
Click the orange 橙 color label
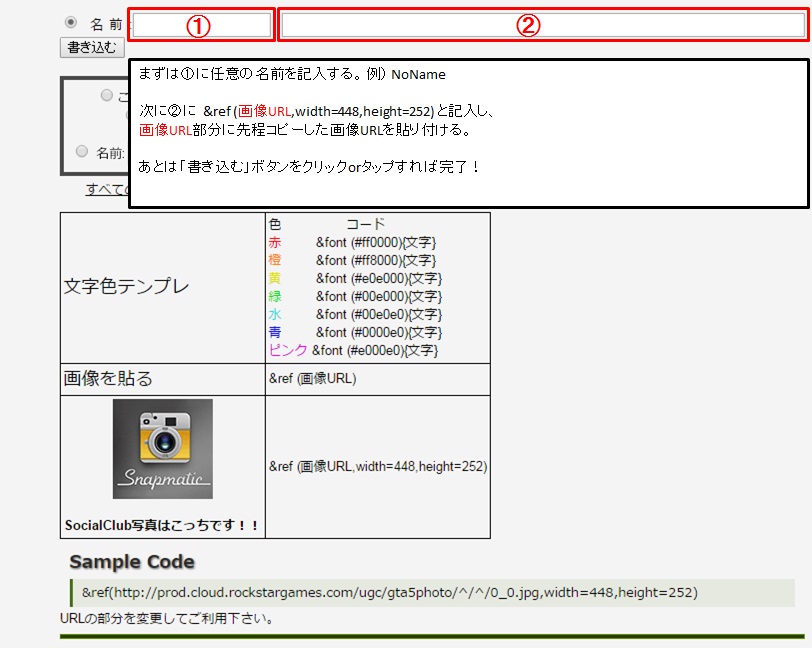pyautogui.click(x=275, y=260)
